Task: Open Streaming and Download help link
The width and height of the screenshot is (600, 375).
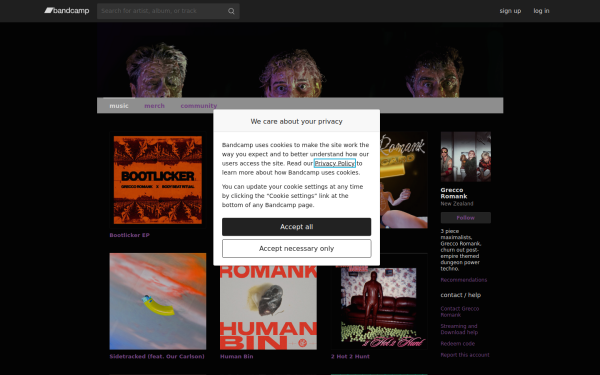Action: point(459,329)
